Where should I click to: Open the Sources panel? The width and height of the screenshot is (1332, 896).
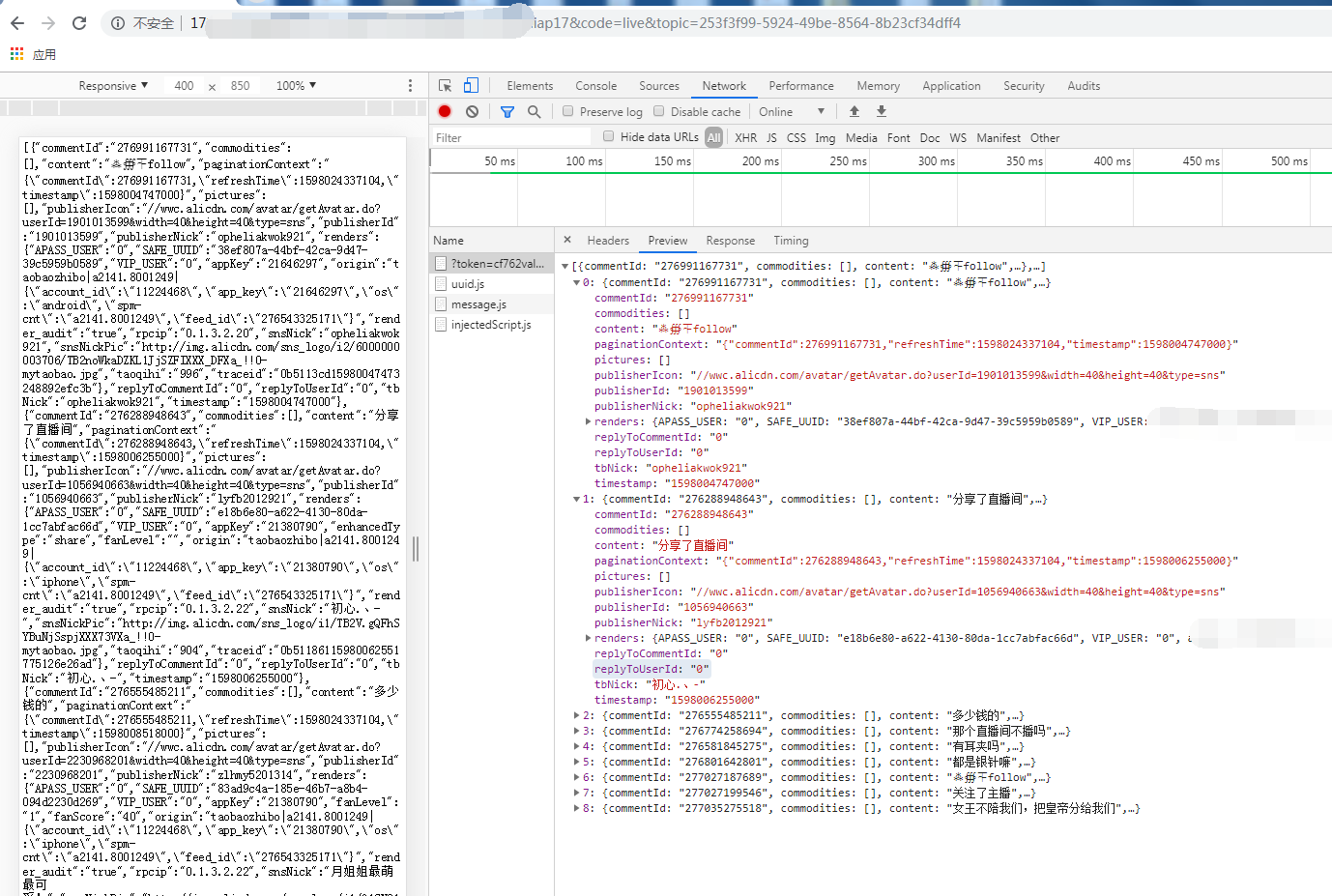pos(659,86)
